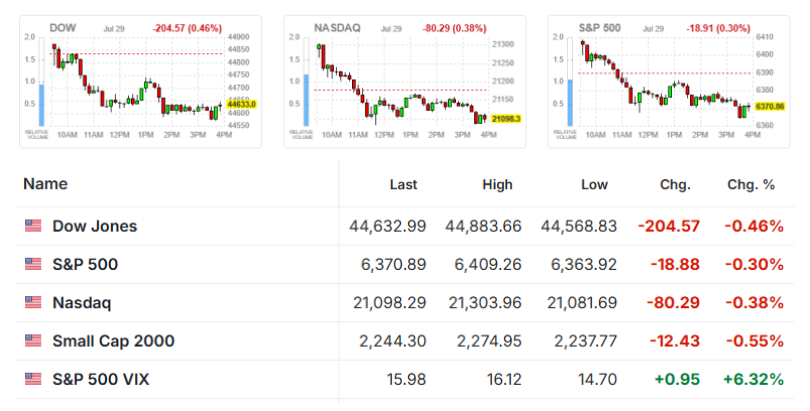Open the S&P 500 VIX index link
The image size is (810, 411).
pos(101,380)
